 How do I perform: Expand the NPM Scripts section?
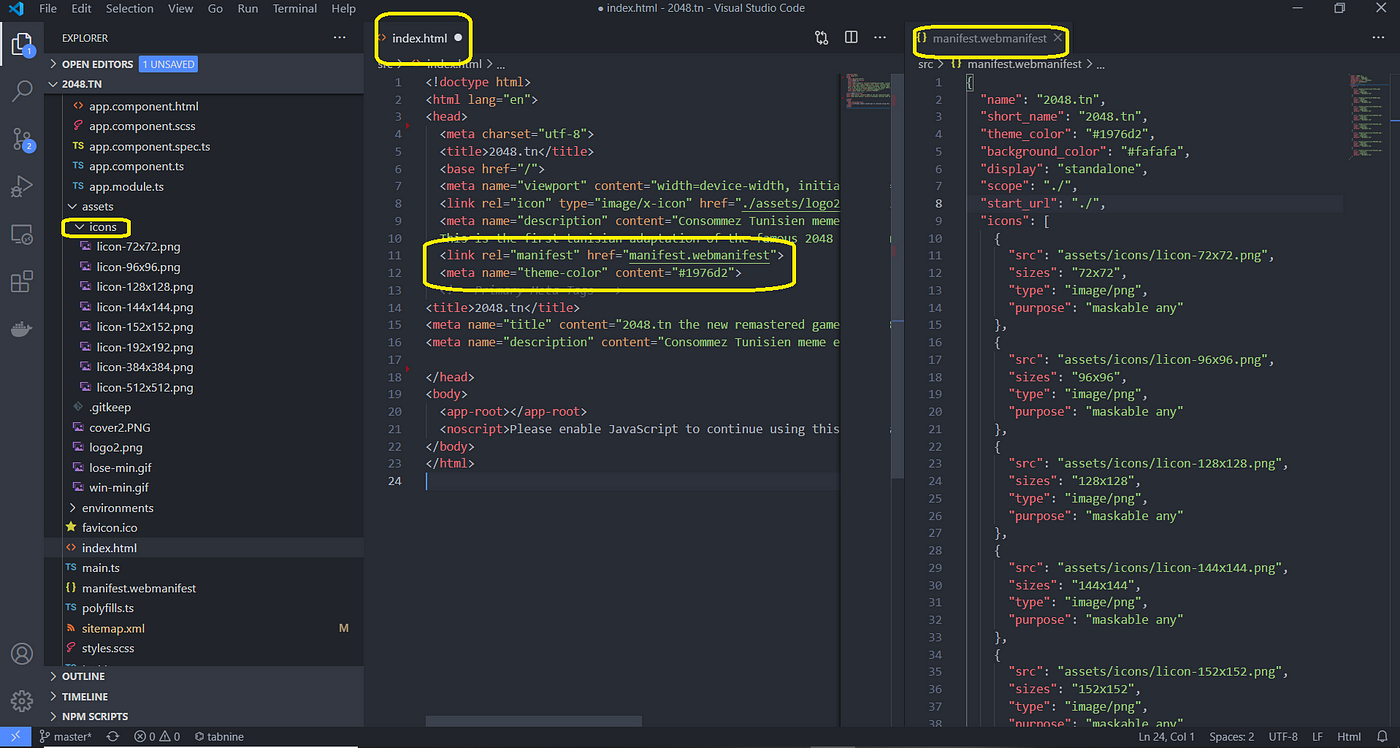(55, 717)
